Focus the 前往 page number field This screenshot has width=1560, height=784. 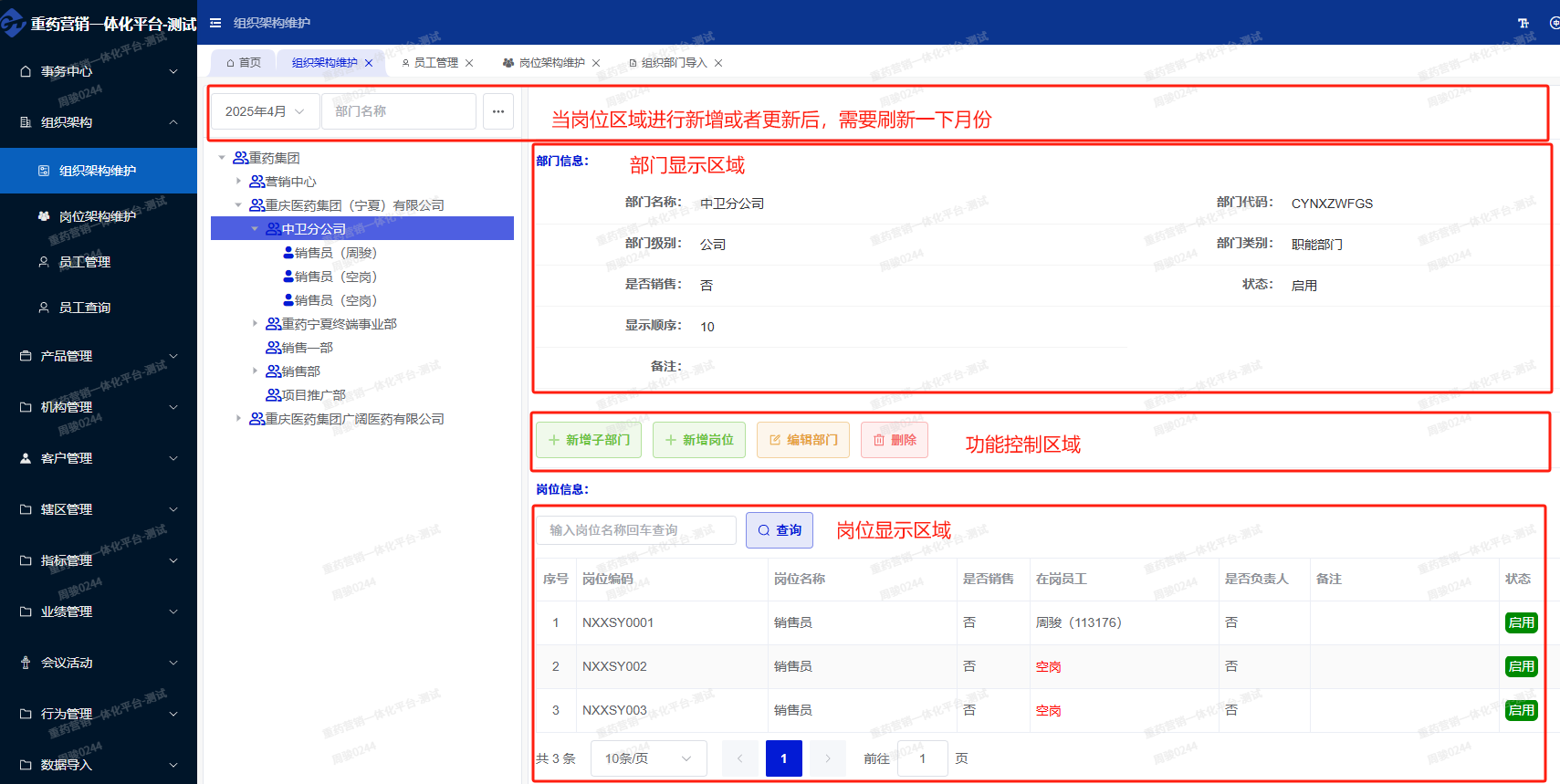922,758
